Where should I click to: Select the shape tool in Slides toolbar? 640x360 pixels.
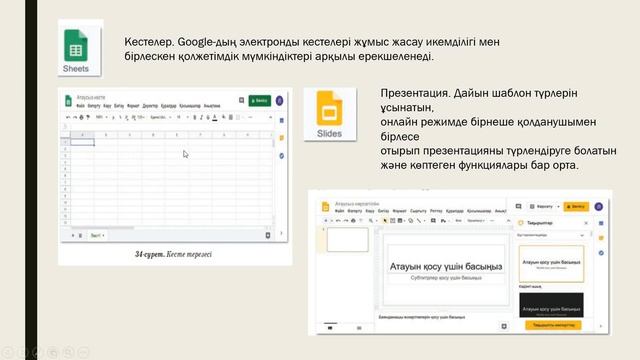(411, 221)
